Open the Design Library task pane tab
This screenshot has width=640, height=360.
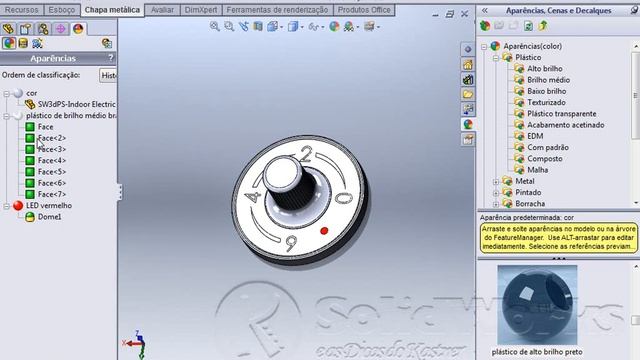tap(468, 79)
